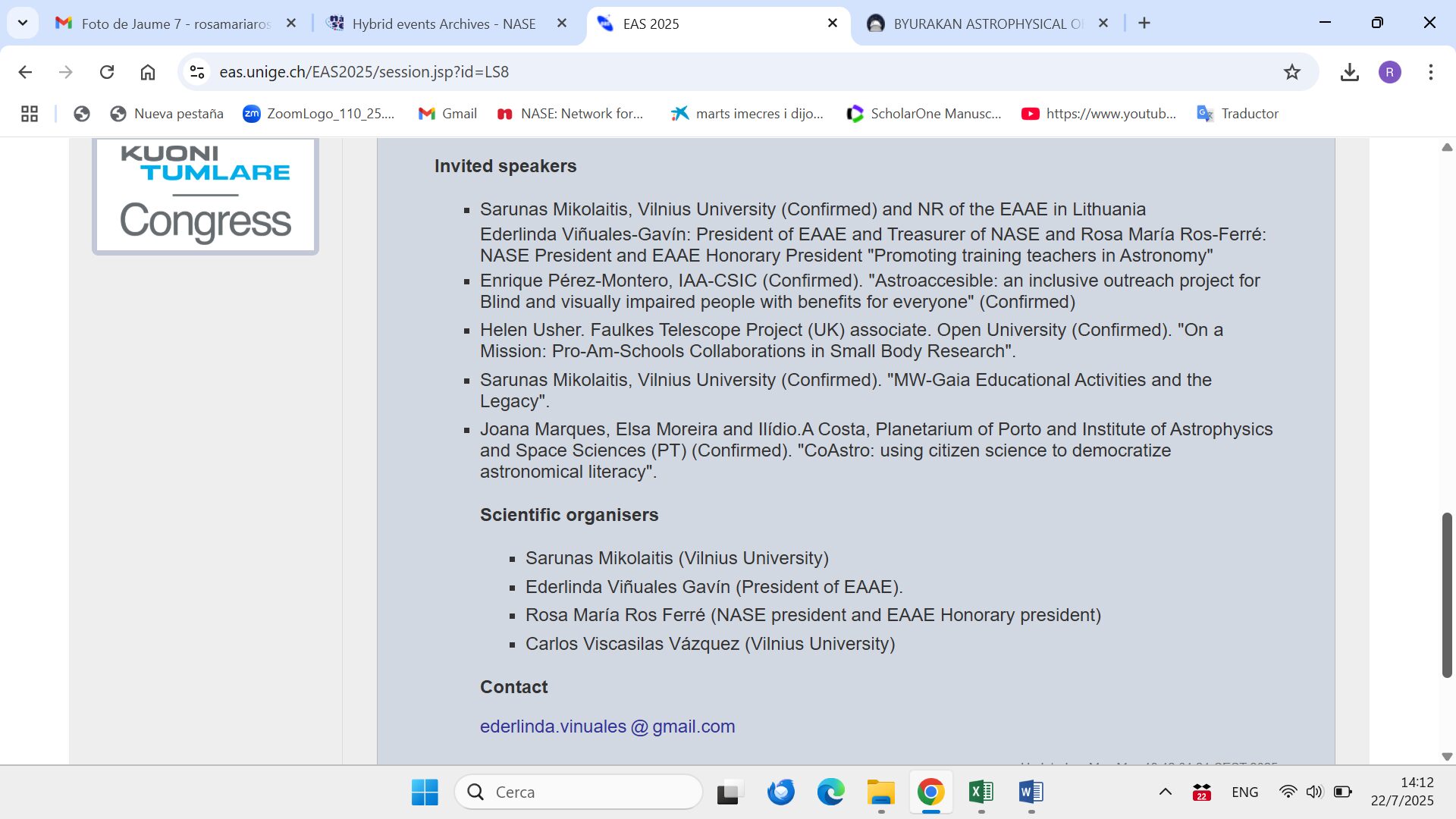Open Task View on the taskbar

point(730,792)
